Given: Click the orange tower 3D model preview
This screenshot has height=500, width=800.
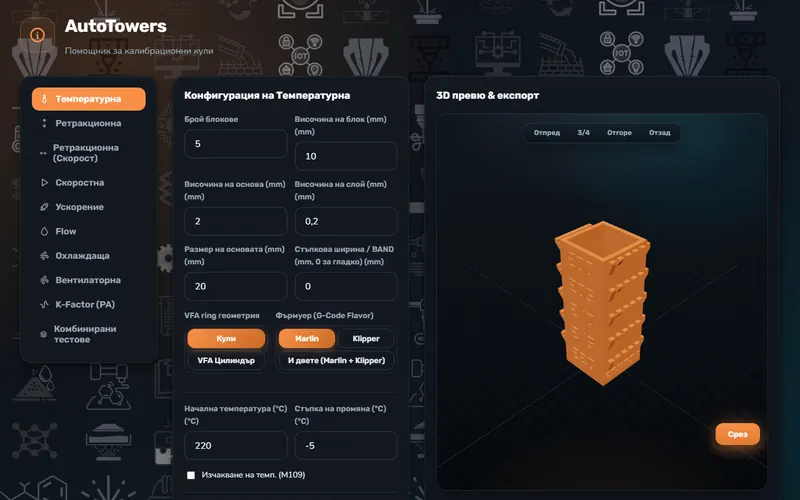Looking at the screenshot, I should (602, 303).
